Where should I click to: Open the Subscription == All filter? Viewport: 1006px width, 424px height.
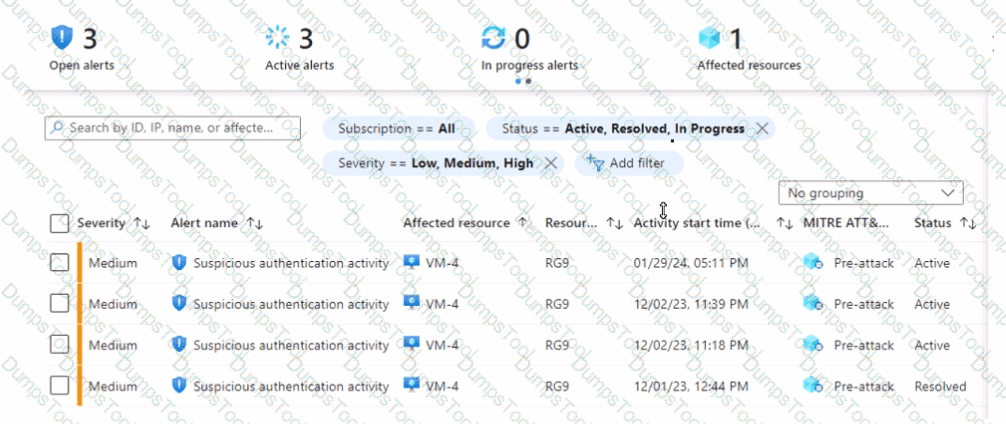point(398,128)
